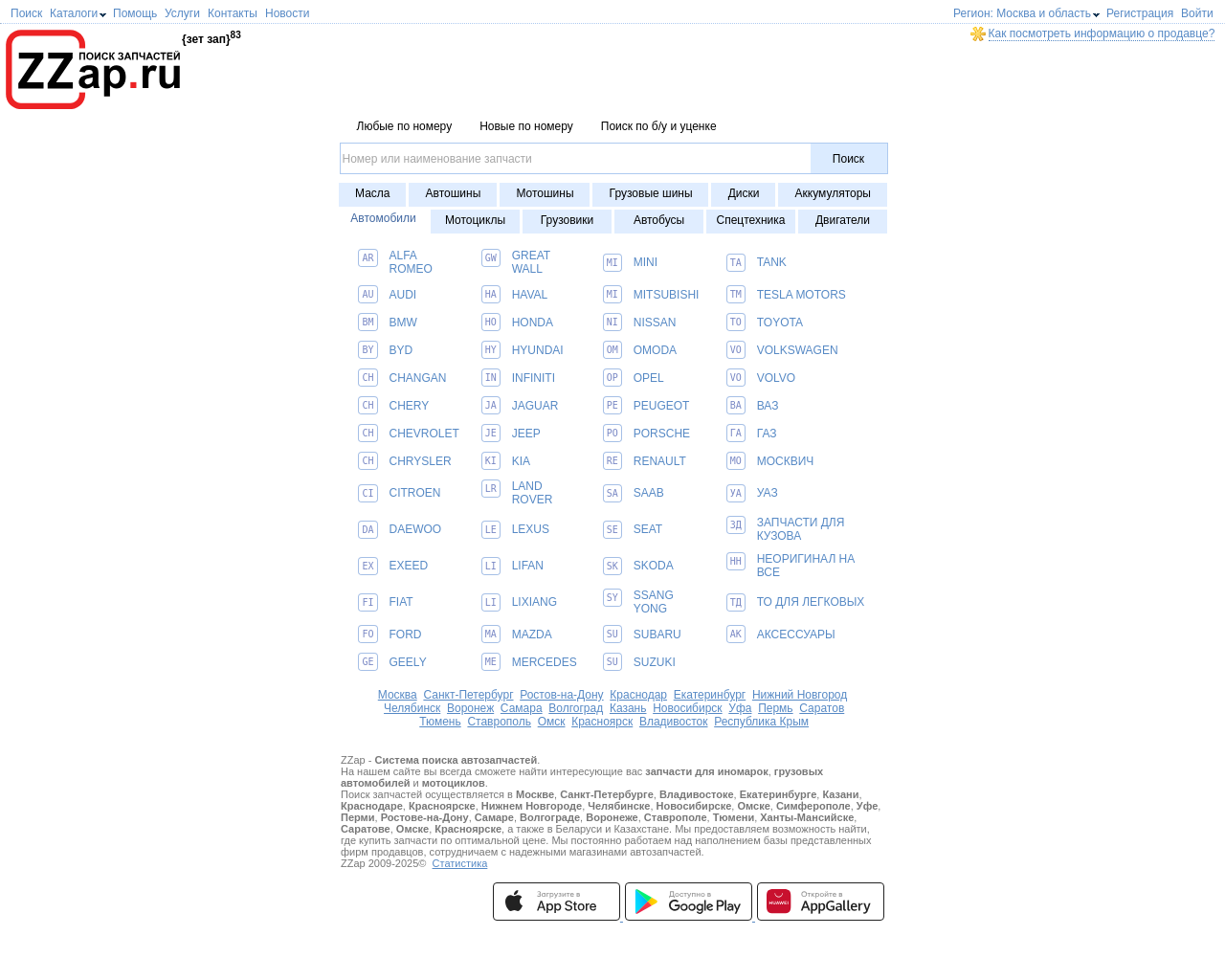The width and height of the screenshot is (1225, 980).
Task: Click the BM badge icon for BMW
Action: coord(367,323)
